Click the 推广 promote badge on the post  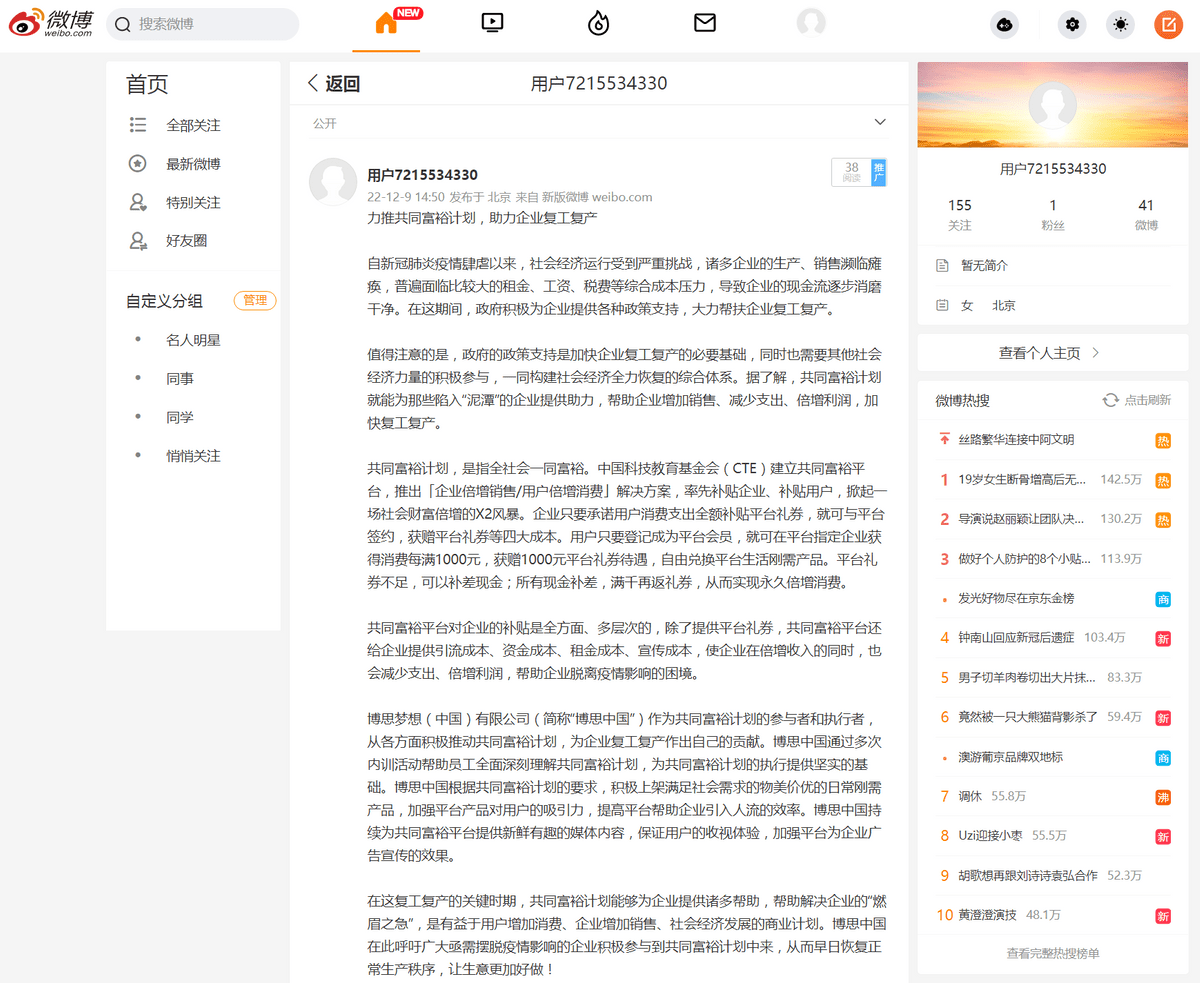[878, 172]
